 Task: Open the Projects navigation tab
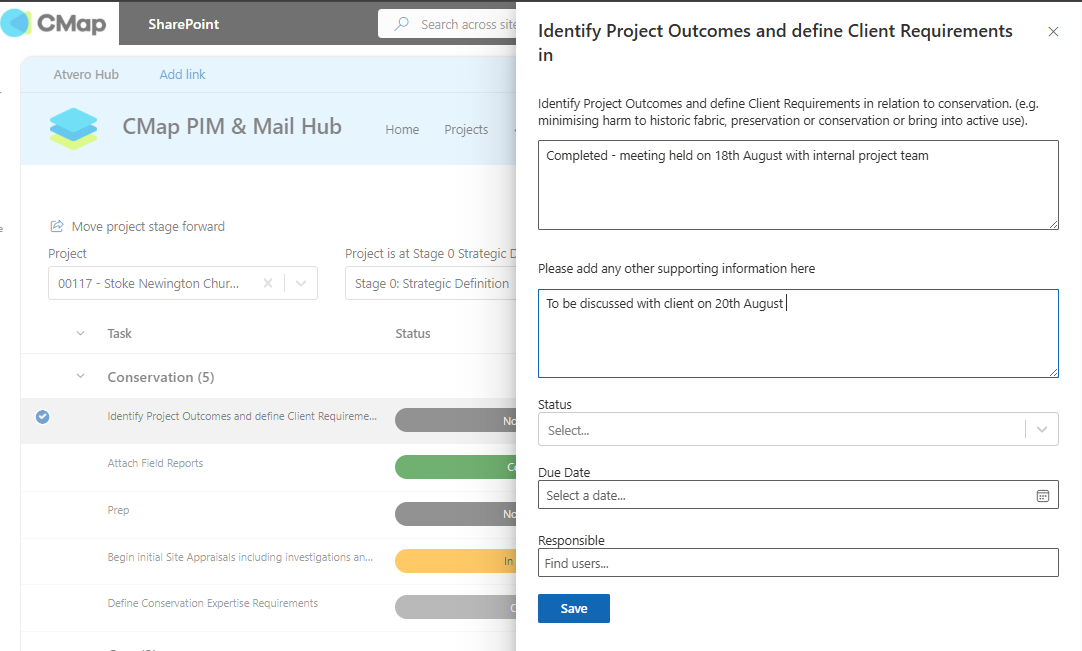[x=466, y=129]
